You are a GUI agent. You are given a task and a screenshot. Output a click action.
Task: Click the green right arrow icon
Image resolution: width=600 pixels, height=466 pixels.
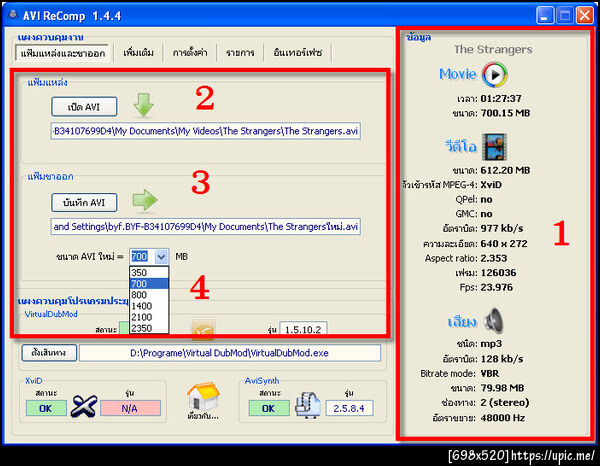coord(145,200)
